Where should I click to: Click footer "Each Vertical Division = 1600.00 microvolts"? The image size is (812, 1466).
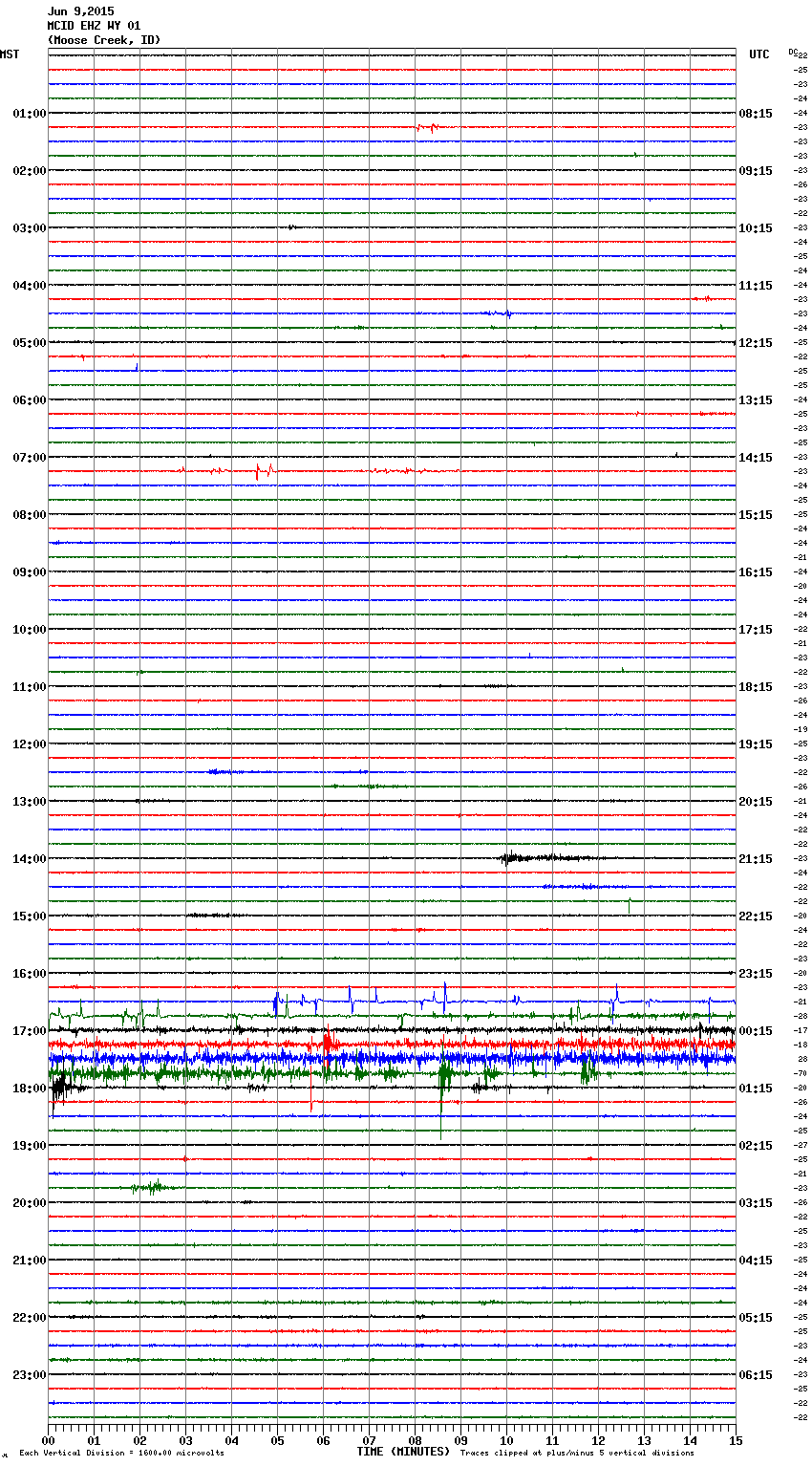click(x=121, y=1453)
